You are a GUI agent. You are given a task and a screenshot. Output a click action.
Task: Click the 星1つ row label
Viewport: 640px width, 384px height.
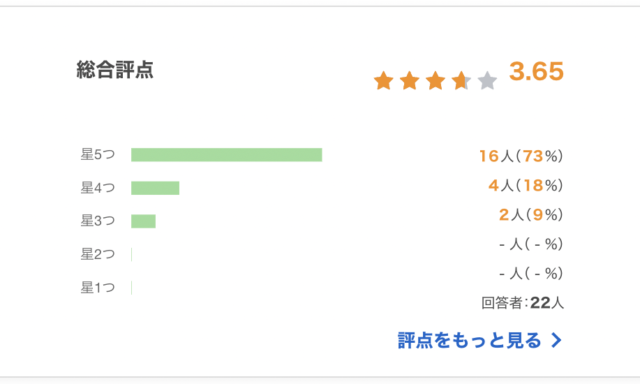(98, 288)
